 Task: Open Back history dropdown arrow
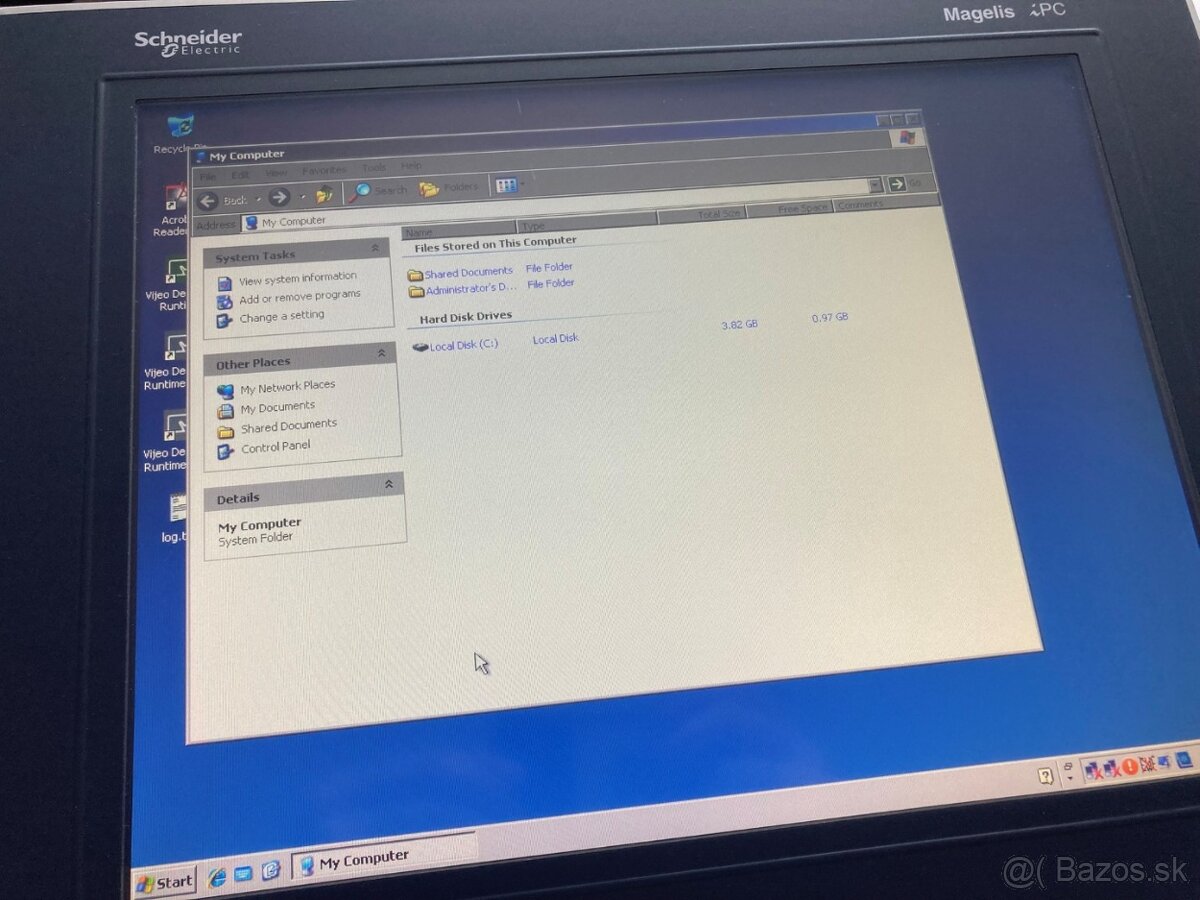(259, 200)
